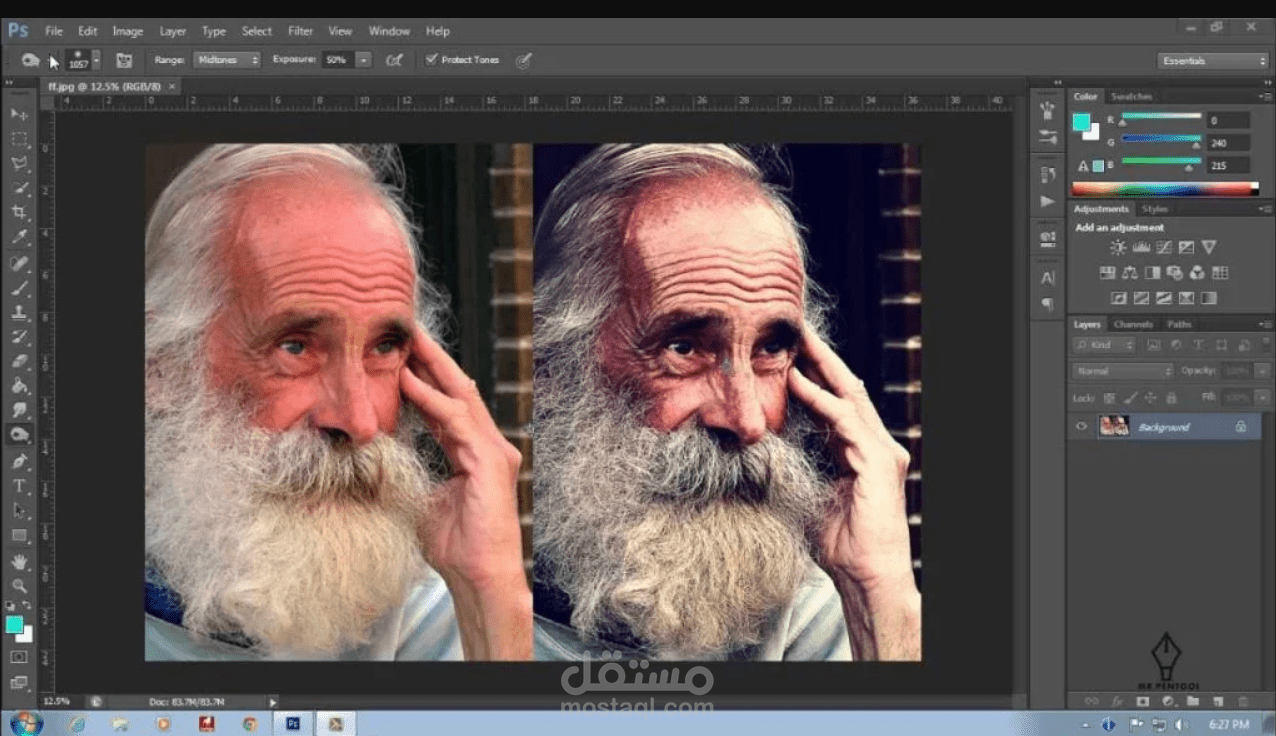Open the Normal blend mode dropdown
The height and width of the screenshot is (736, 1276).
[1122, 371]
